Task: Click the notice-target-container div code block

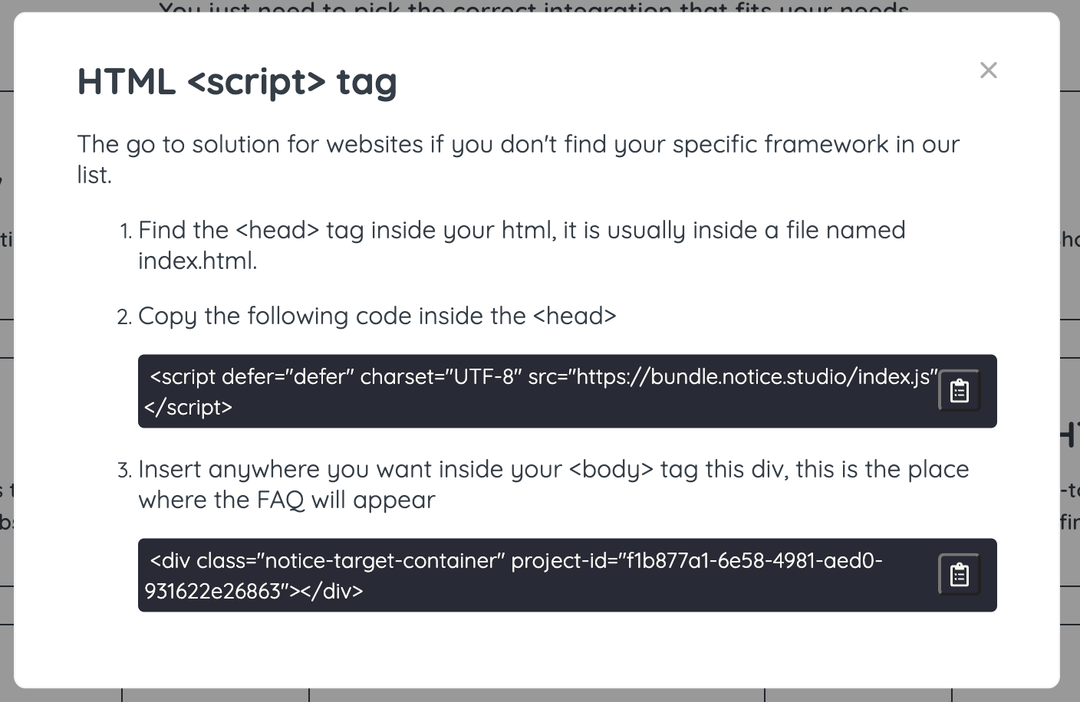Action: click(567, 575)
